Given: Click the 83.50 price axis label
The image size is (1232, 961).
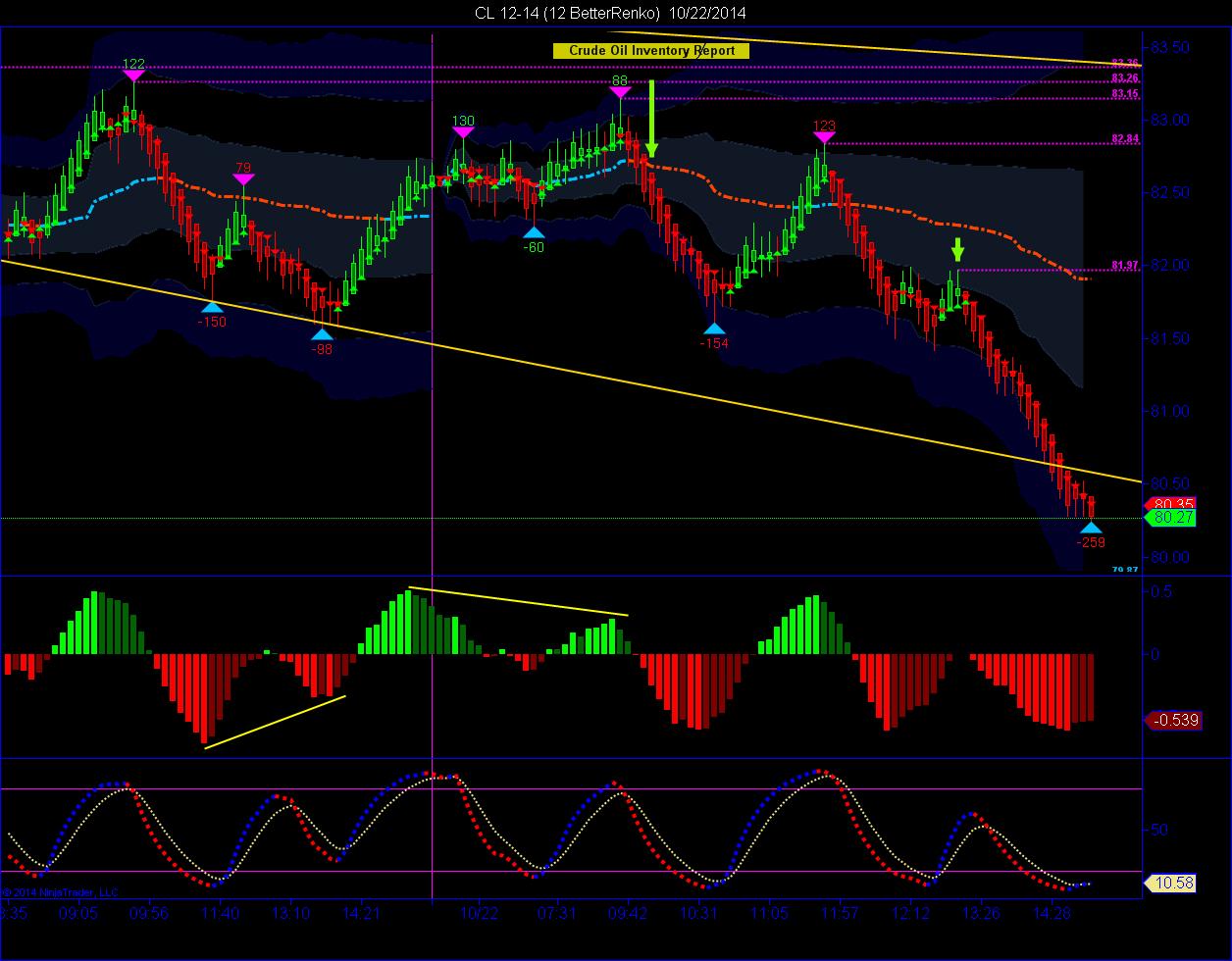Looking at the screenshot, I should 1169,47.
